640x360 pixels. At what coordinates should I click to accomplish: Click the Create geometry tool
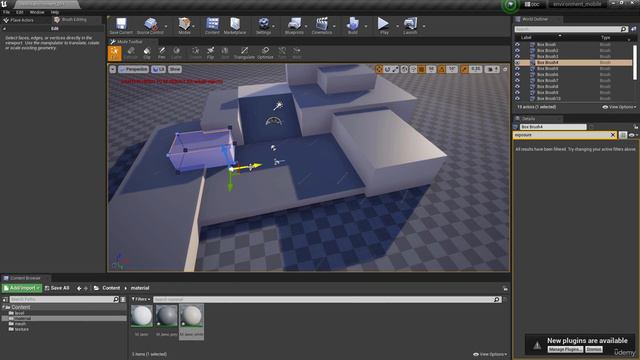pyautogui.click(x=196, y=53)
